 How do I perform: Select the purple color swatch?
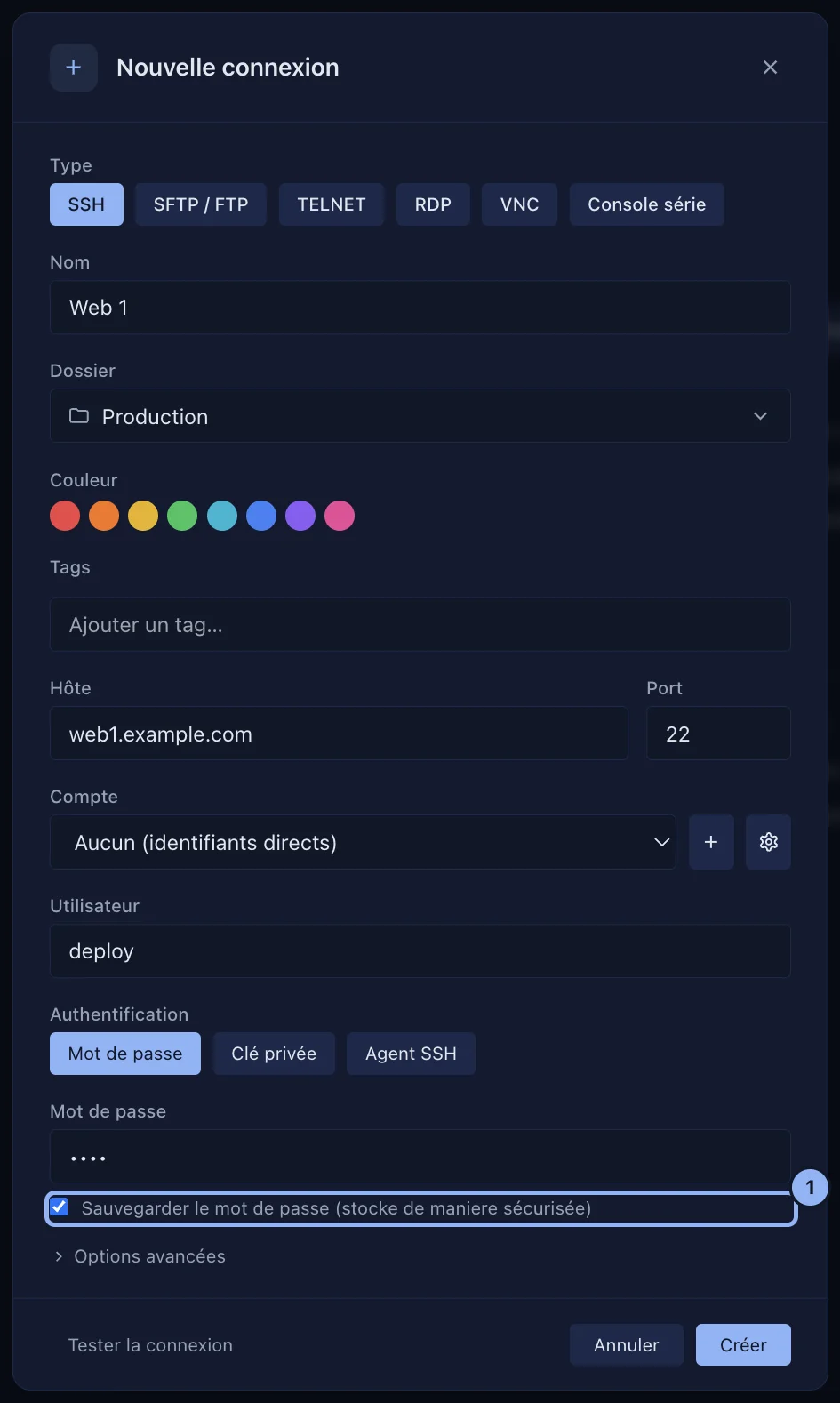(x=300, y=516)
